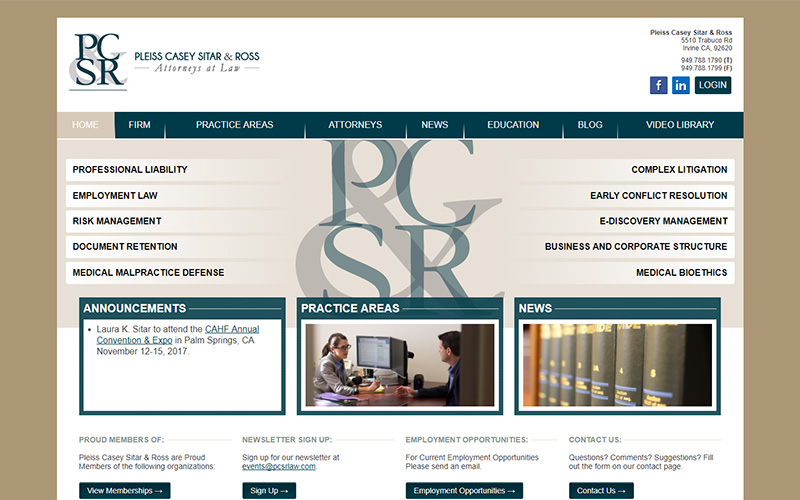
Task: Click the Practice Areas office photo
Action: (399, 365)
